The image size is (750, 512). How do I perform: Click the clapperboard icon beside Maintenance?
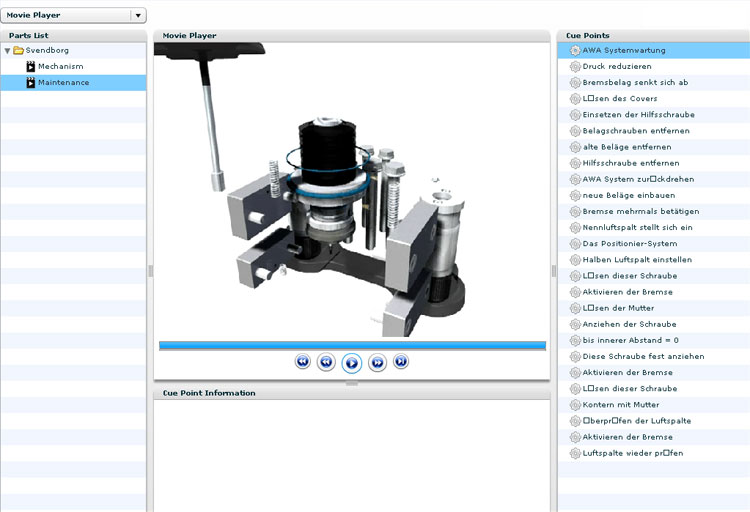pos(31,82)
